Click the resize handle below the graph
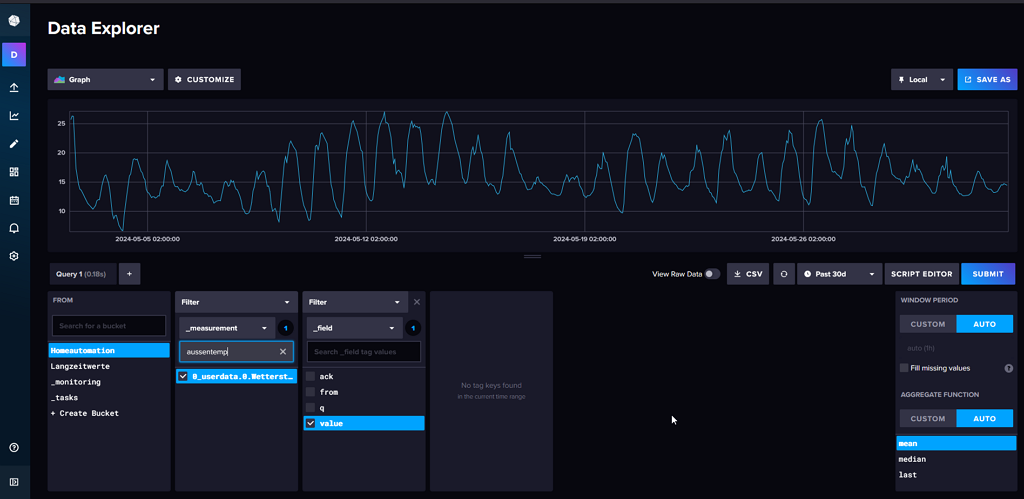Screen dimensions: 1024x499 (x=532, y=257)
